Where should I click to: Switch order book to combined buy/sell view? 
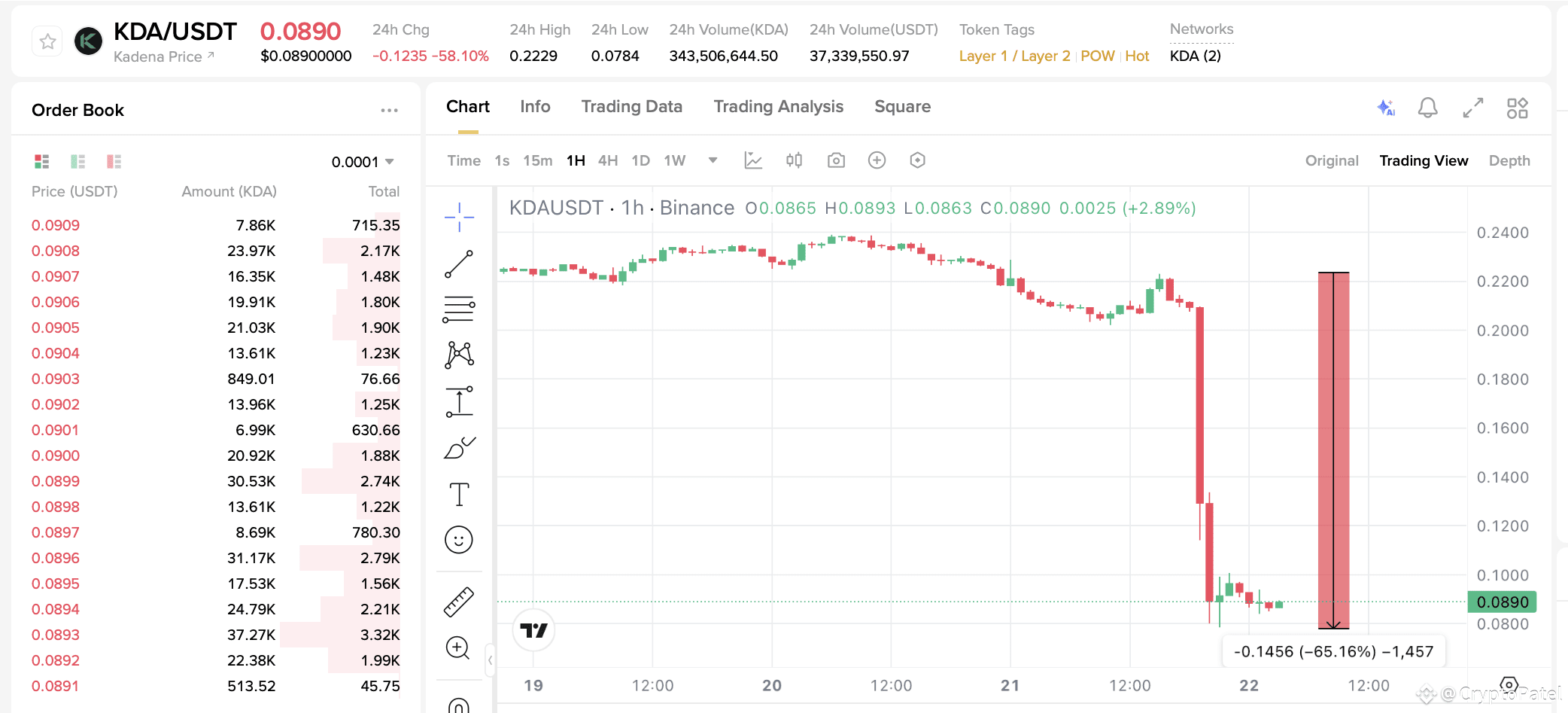tap(41, 160)
